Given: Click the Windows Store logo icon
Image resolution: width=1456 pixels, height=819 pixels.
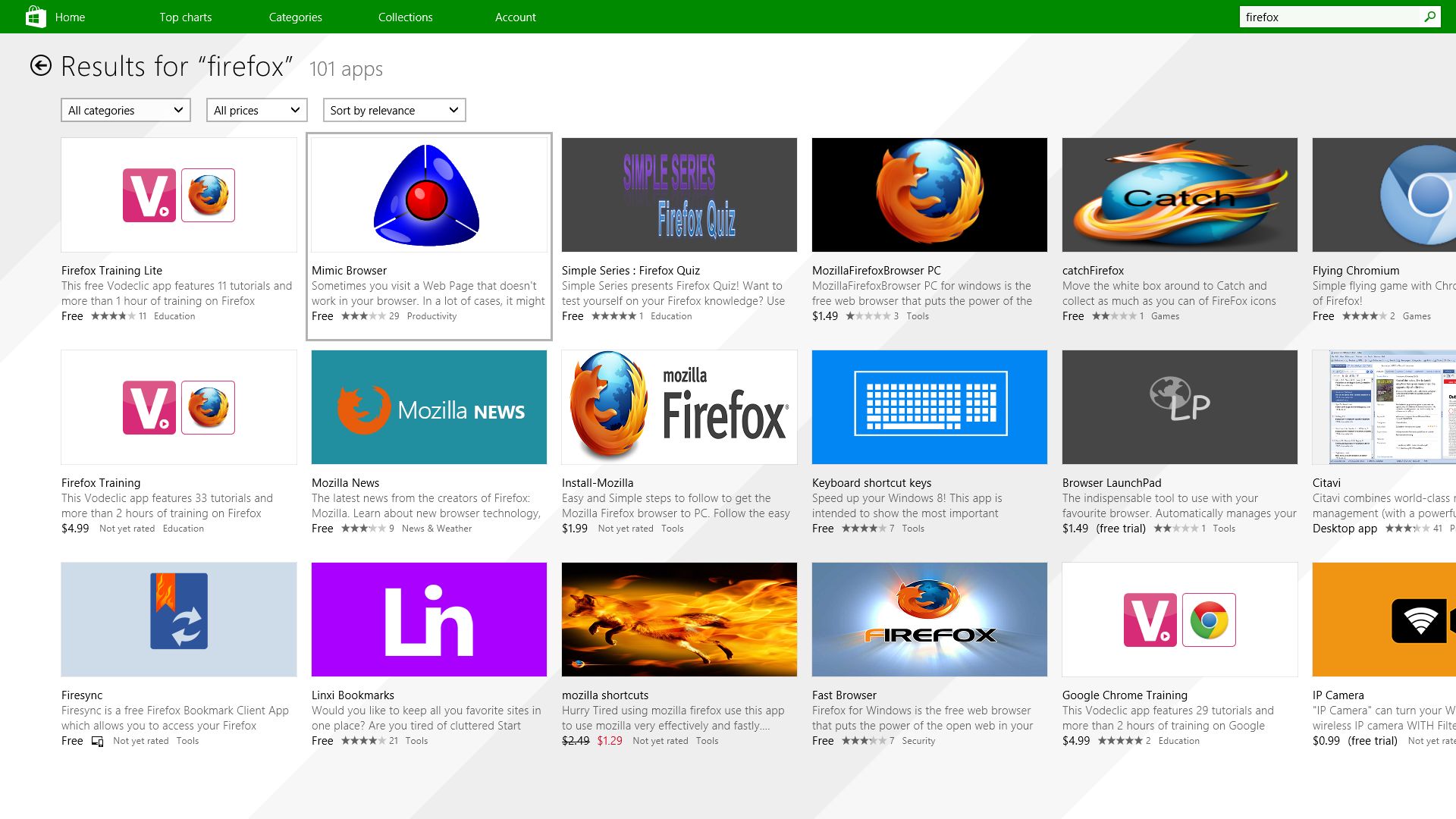Looking at the screenshot, I should tap(35, 17).
